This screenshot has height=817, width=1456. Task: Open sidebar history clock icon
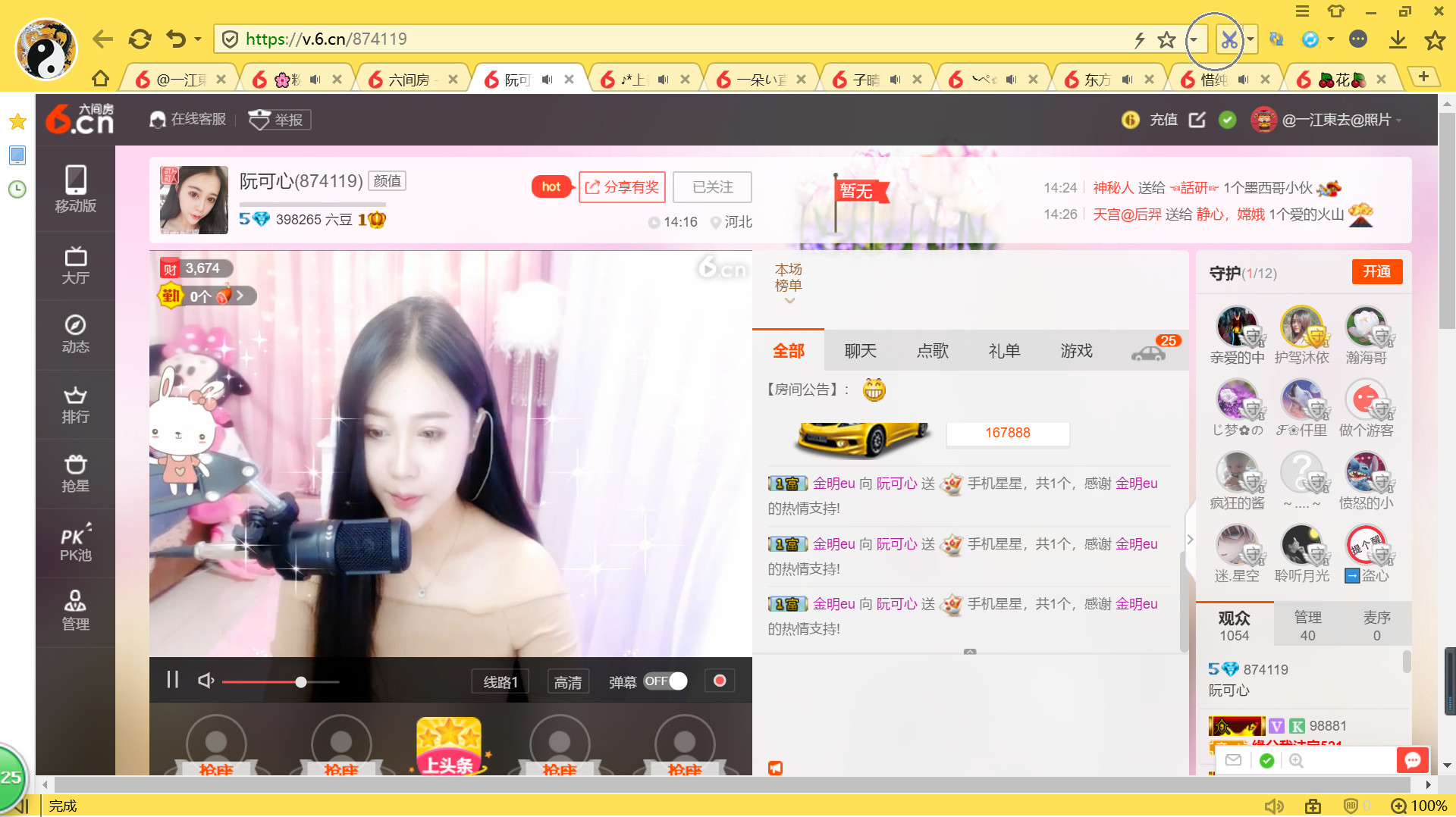[x=17, y=189]
